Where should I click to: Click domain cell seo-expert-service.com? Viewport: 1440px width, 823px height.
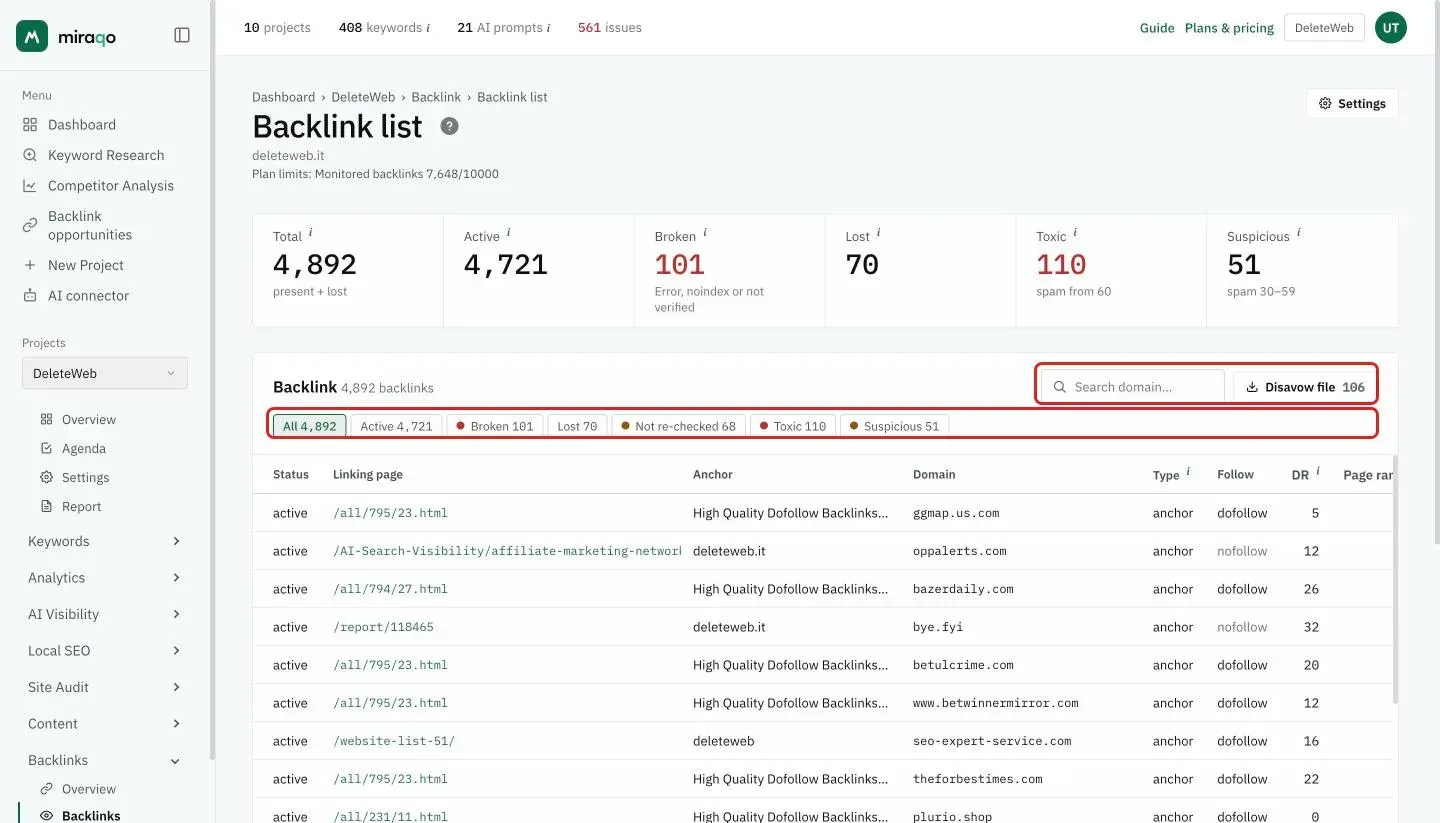[992, 741]
